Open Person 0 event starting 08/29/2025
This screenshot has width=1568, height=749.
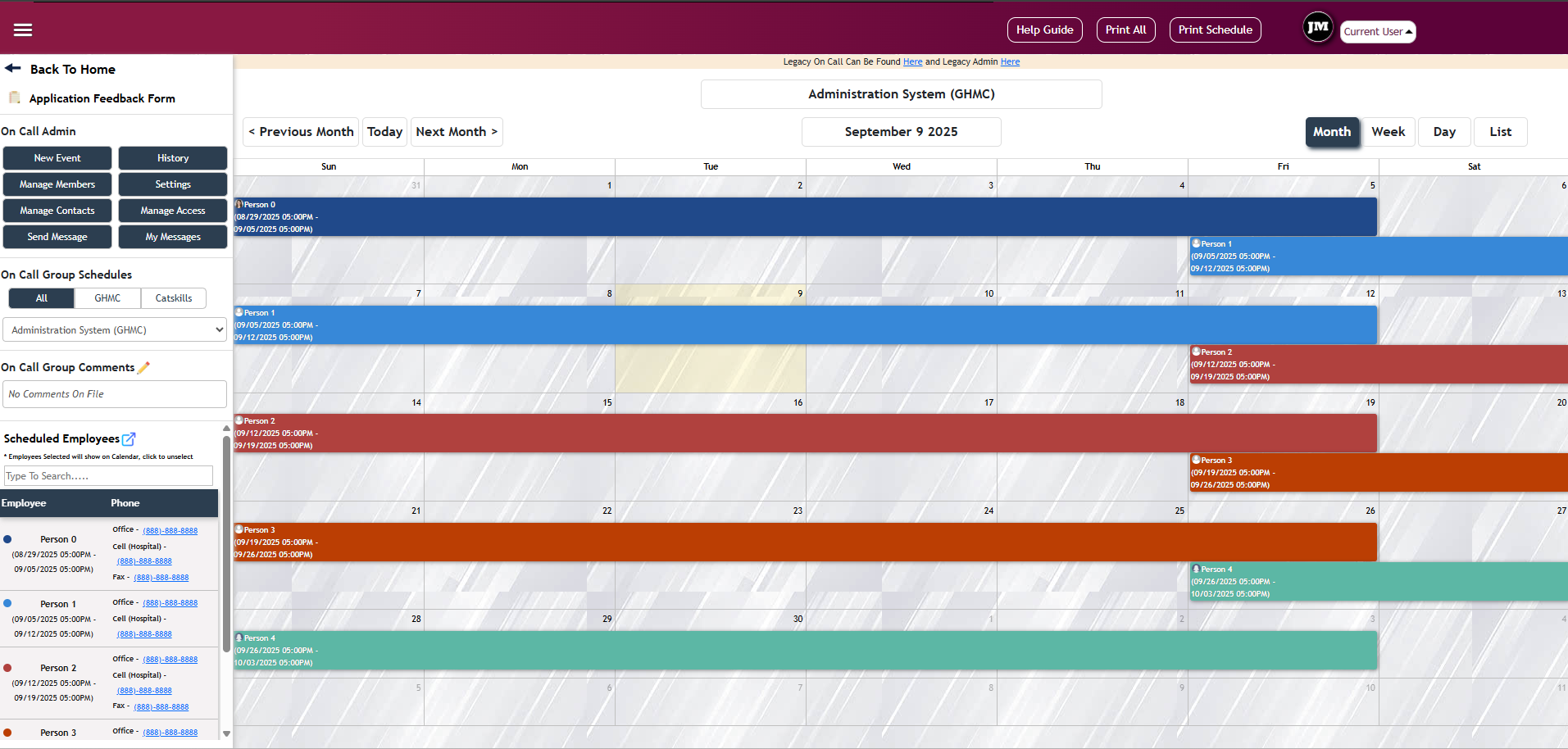(x=805, y=217)
